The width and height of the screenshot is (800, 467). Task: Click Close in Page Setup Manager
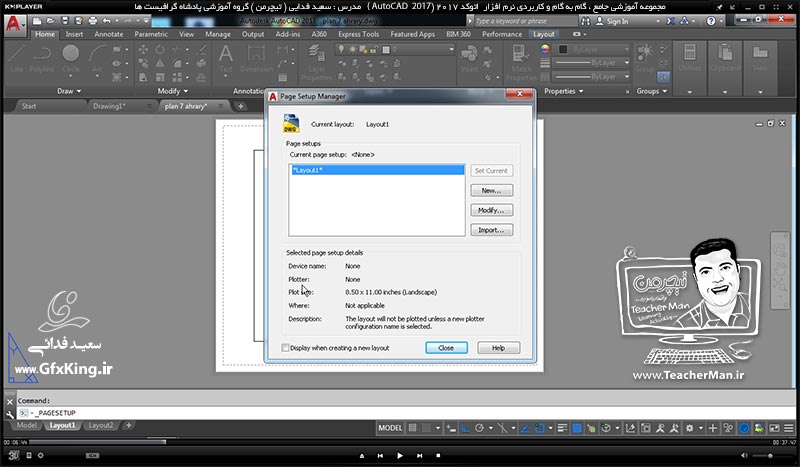coord(446,348)
